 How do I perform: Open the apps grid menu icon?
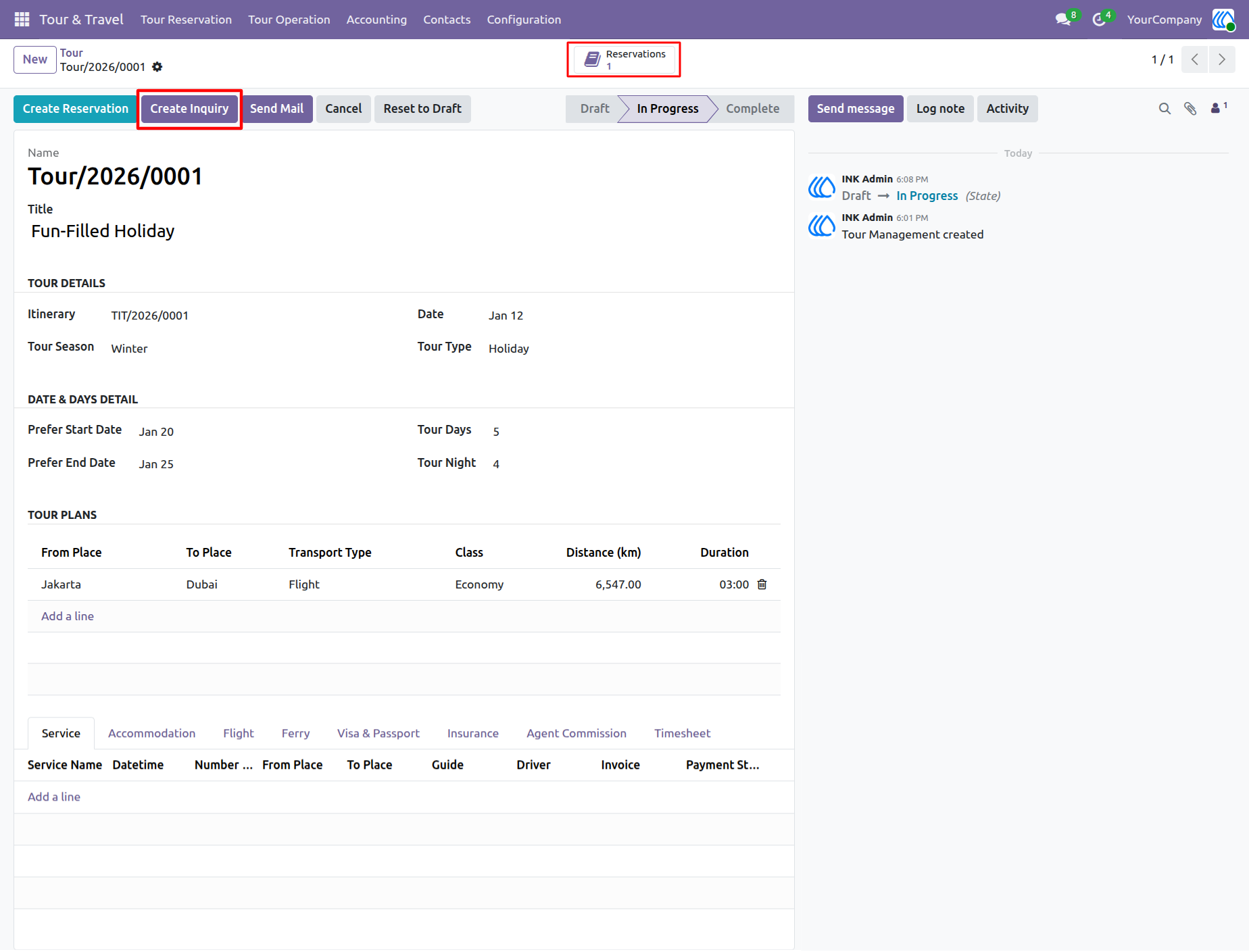22,20
